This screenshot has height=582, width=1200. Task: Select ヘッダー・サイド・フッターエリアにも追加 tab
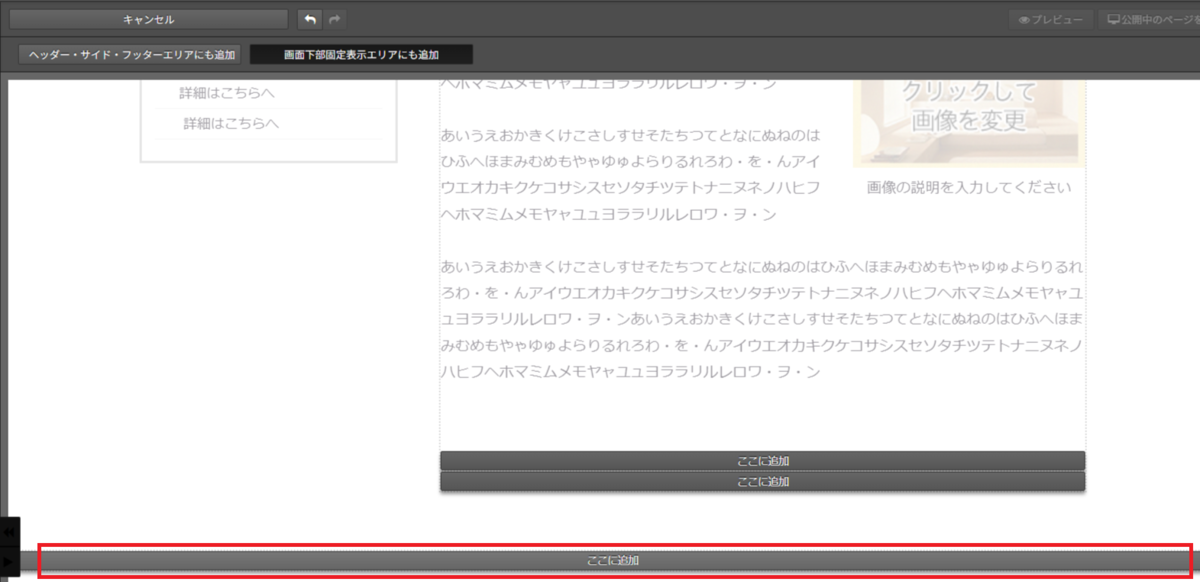click(132, 55)
